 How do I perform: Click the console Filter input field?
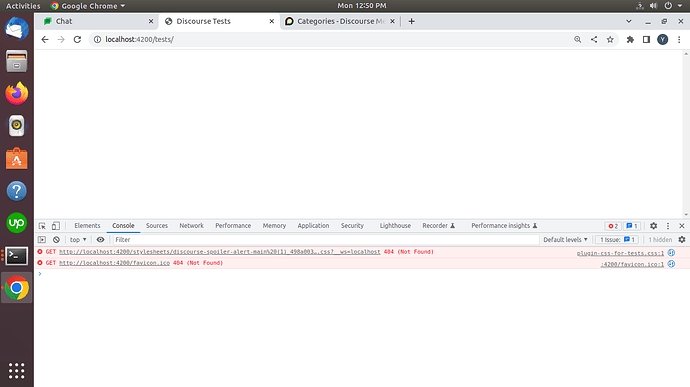click(326, 240)
